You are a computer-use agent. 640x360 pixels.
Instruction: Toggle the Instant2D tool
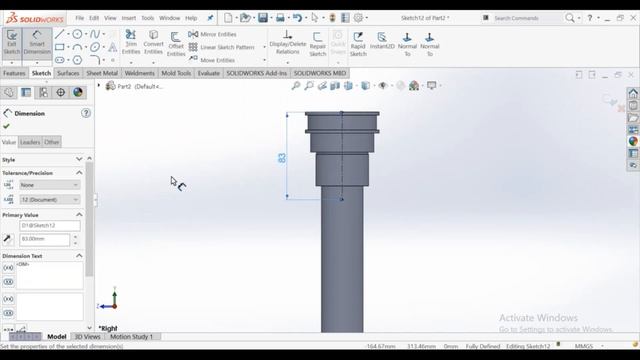(x=382, y=41)
